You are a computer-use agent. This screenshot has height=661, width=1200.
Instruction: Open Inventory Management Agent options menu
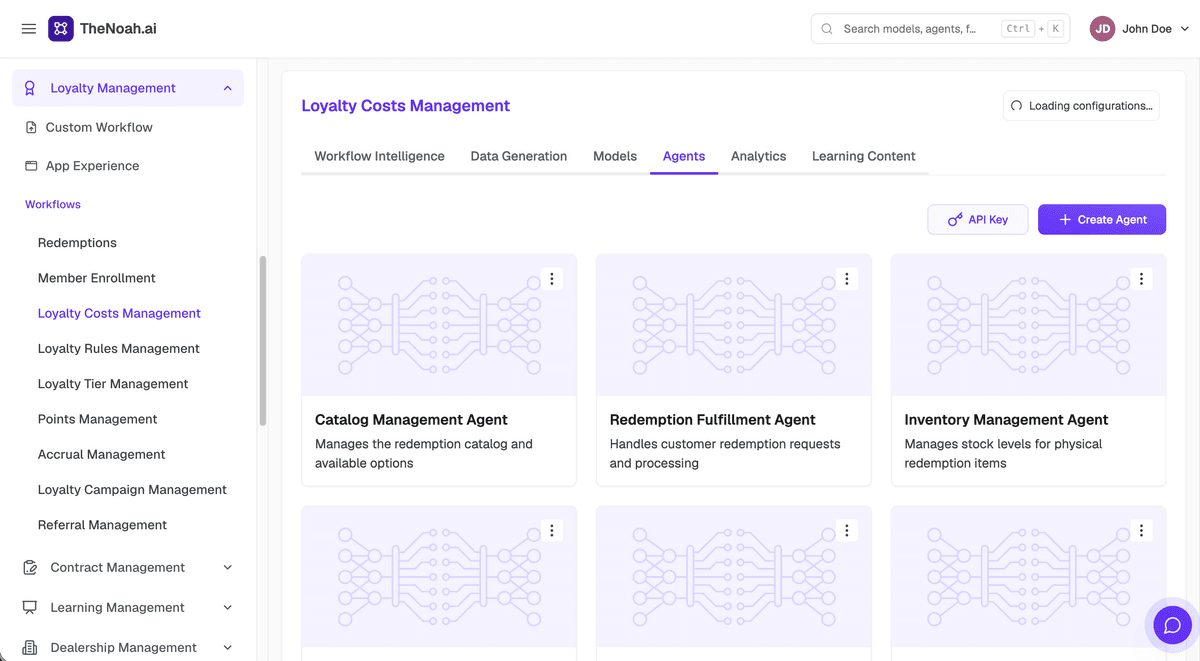[1141, 279]
